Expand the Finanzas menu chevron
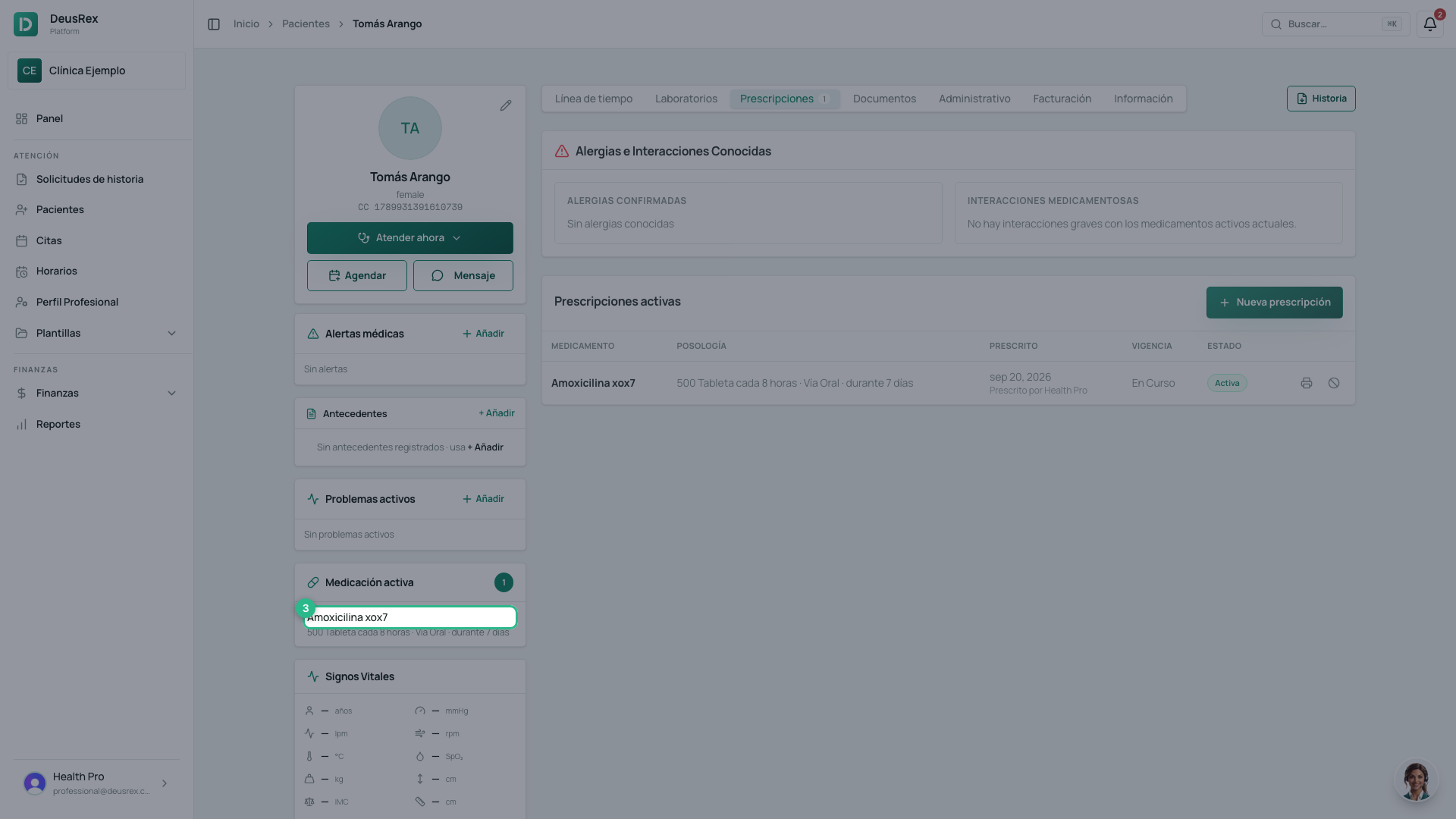Image resolution: width=1456 pixels, height=819 pixels. pos(171,393)
